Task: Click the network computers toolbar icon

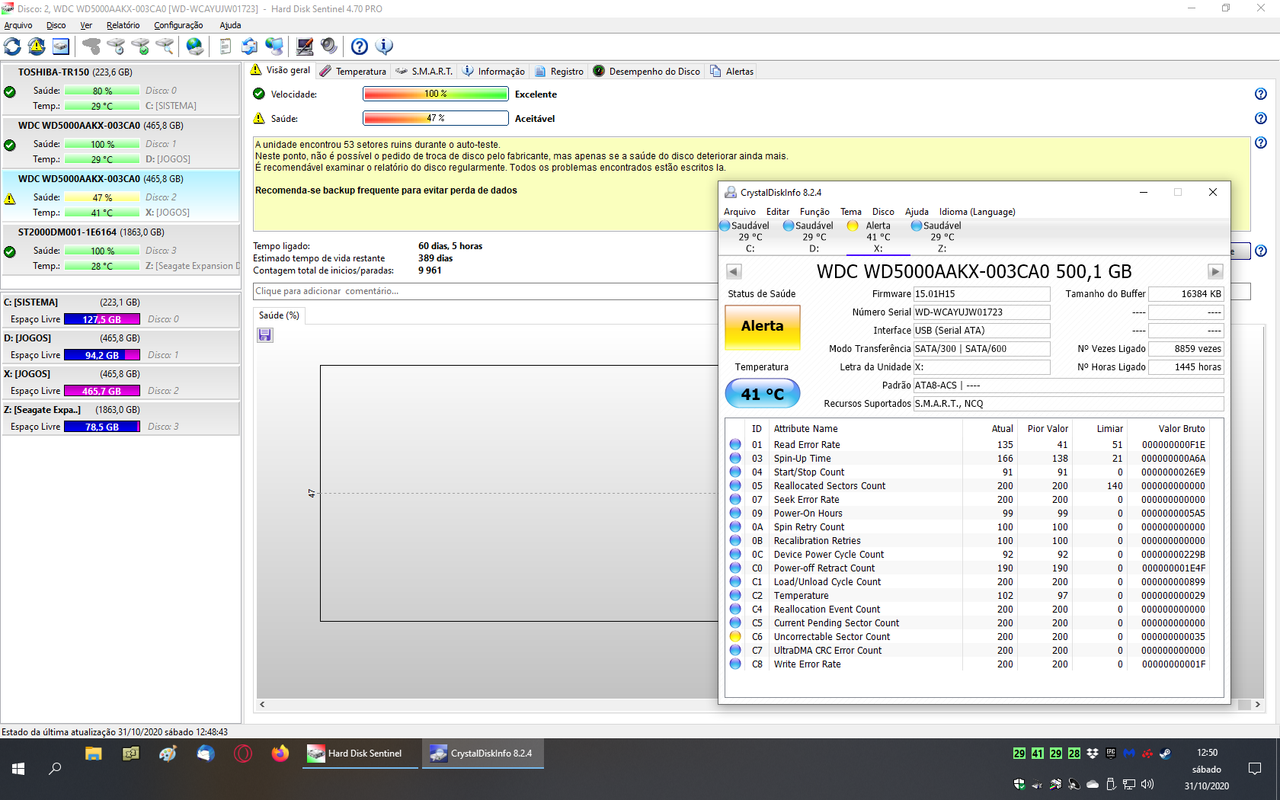Action: coord(274,46)
